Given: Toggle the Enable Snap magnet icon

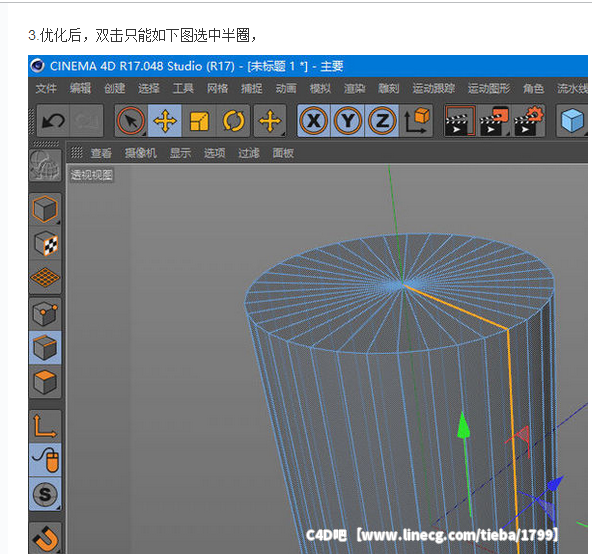Looking at the screenshot, I should tap(45, 538).
